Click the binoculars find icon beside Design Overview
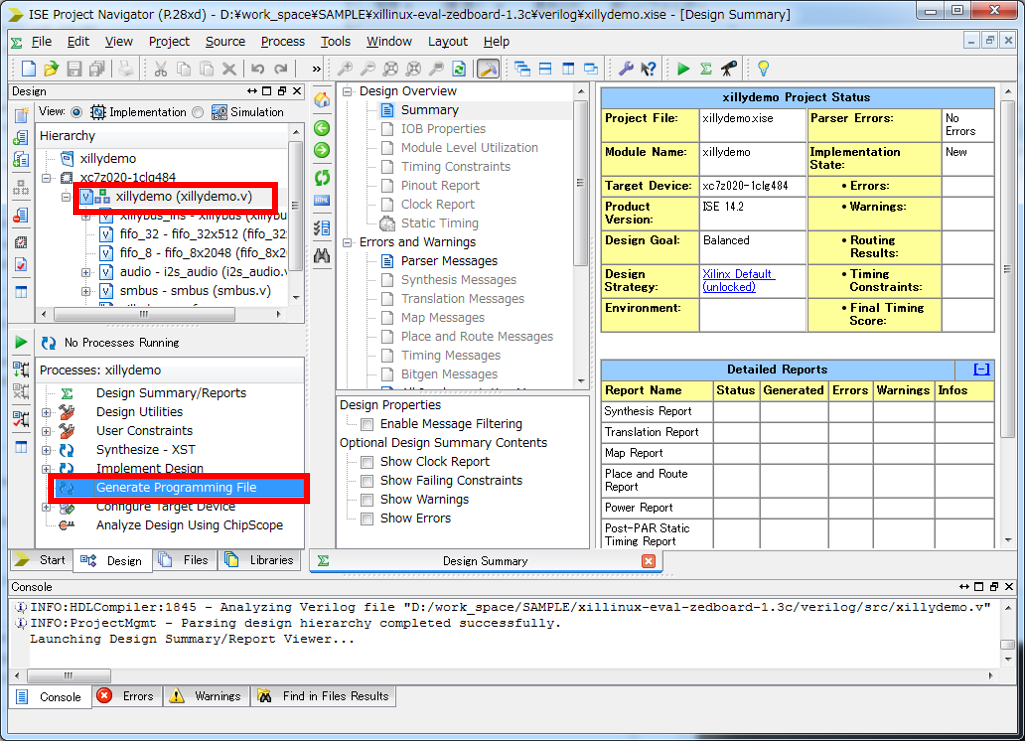Image resolution: width=1025 pixels, height=741 pixels. 322,256
